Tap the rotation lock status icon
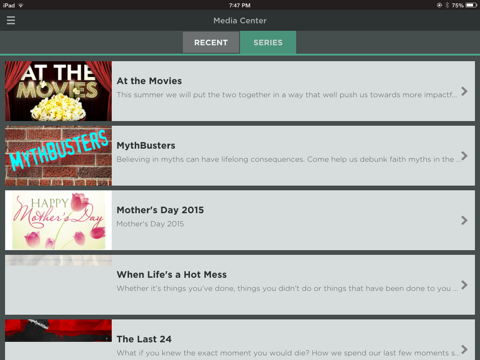This screenshot has height=360, width=480. (x=439, y=5)
